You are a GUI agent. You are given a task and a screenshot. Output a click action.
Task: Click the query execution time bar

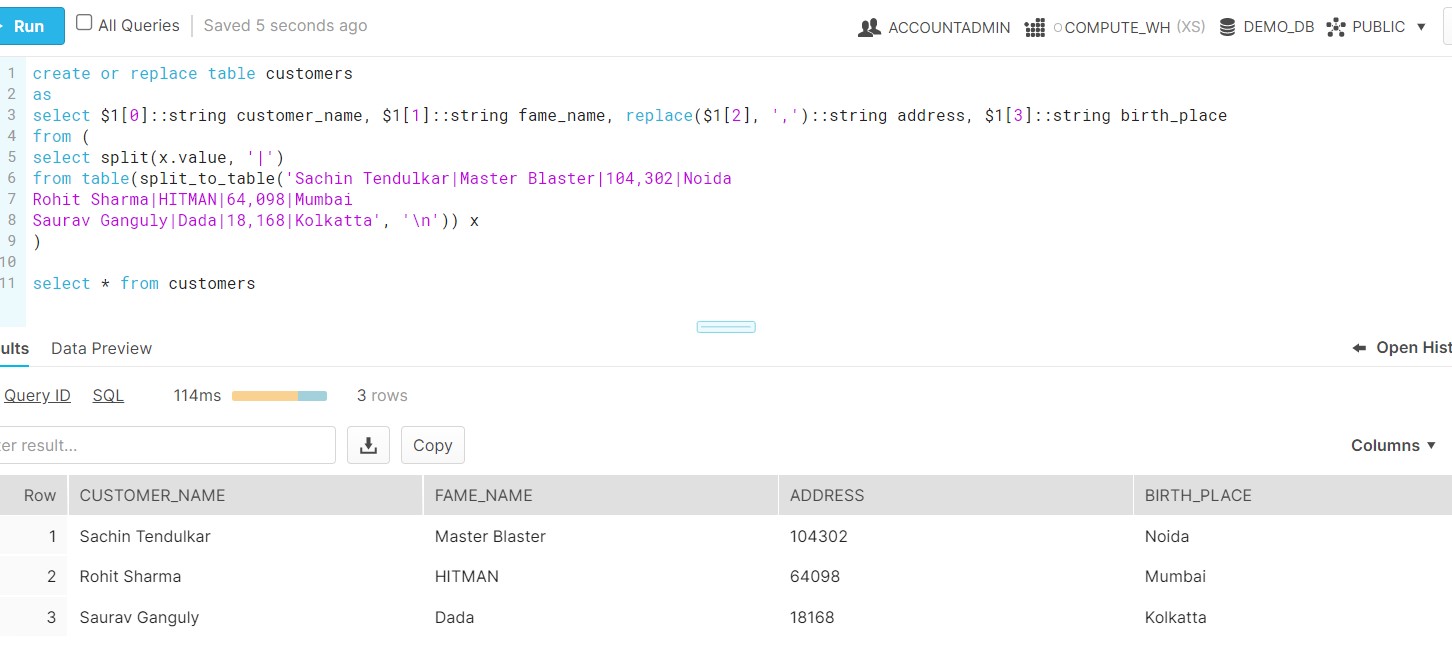tap(279, 396)
